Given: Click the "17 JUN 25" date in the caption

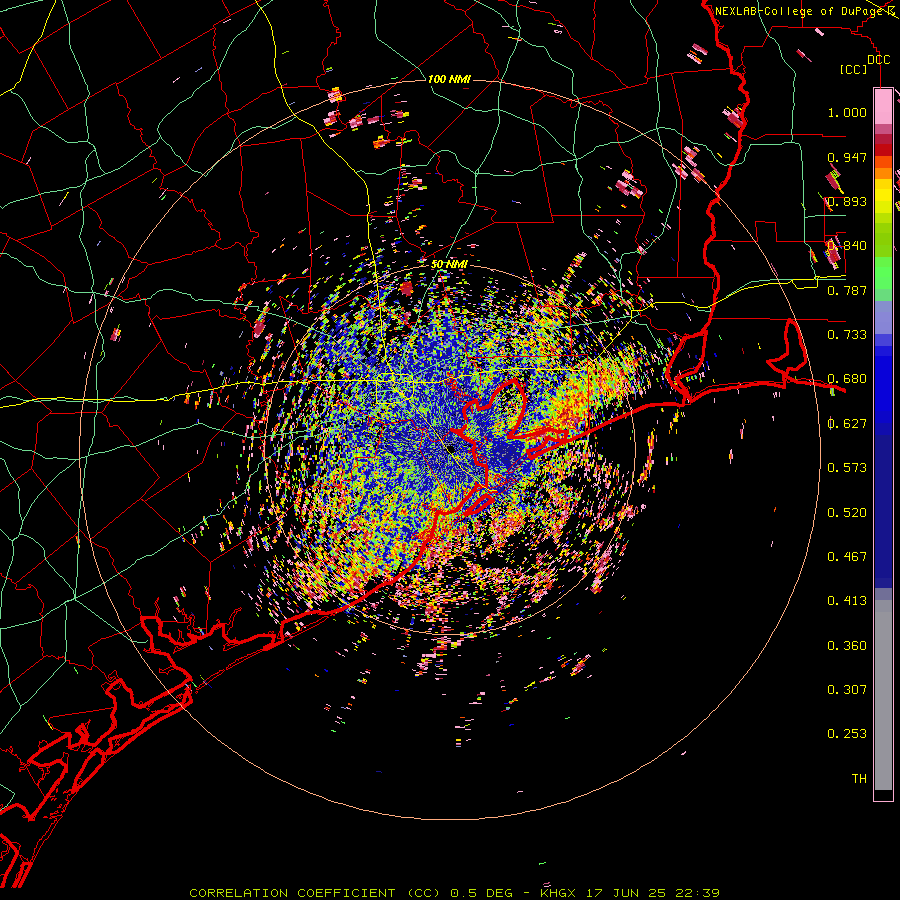Looking at the screenshot, I should coord(626,893).
